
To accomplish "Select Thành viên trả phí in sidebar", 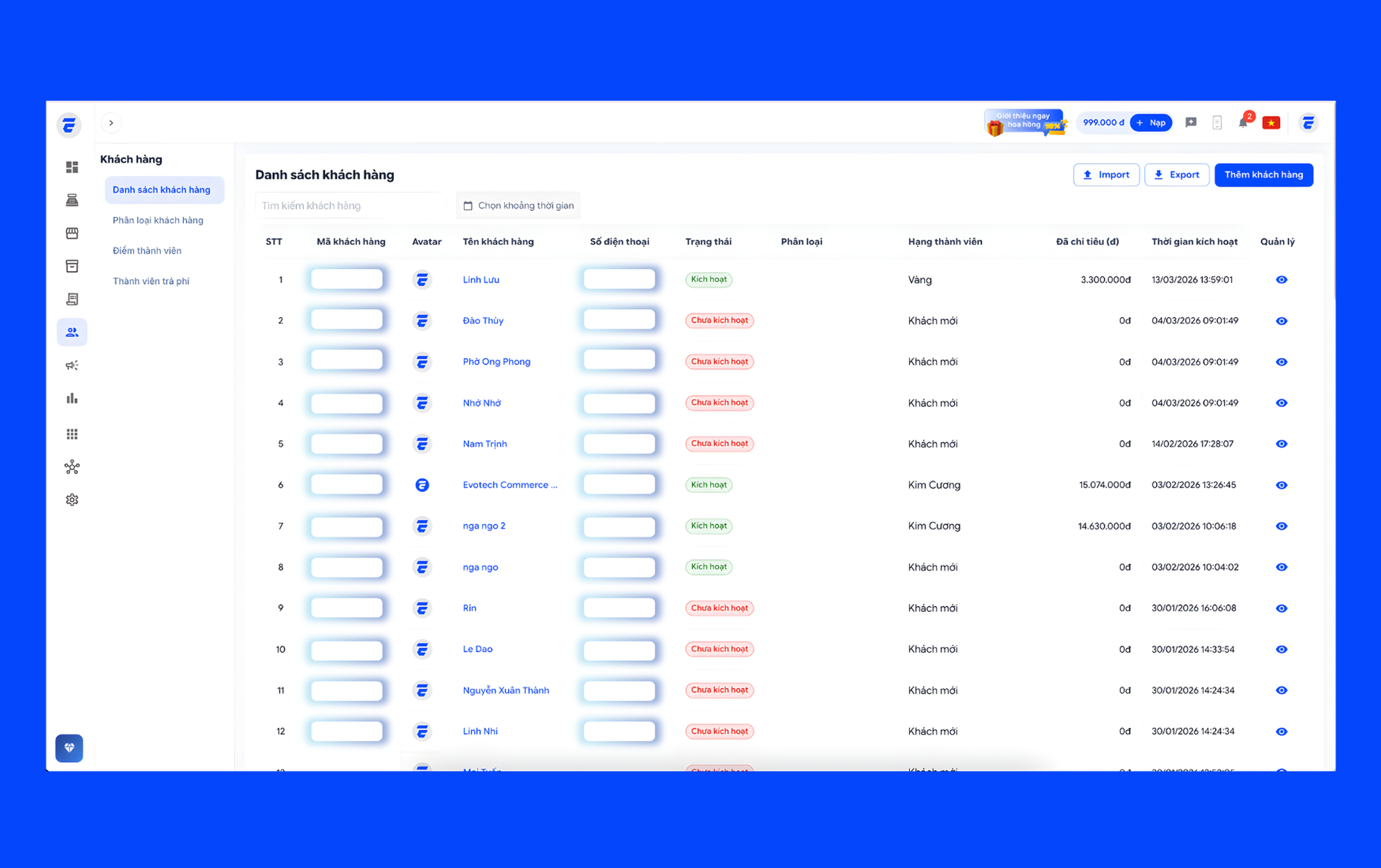I will (151, 280).
